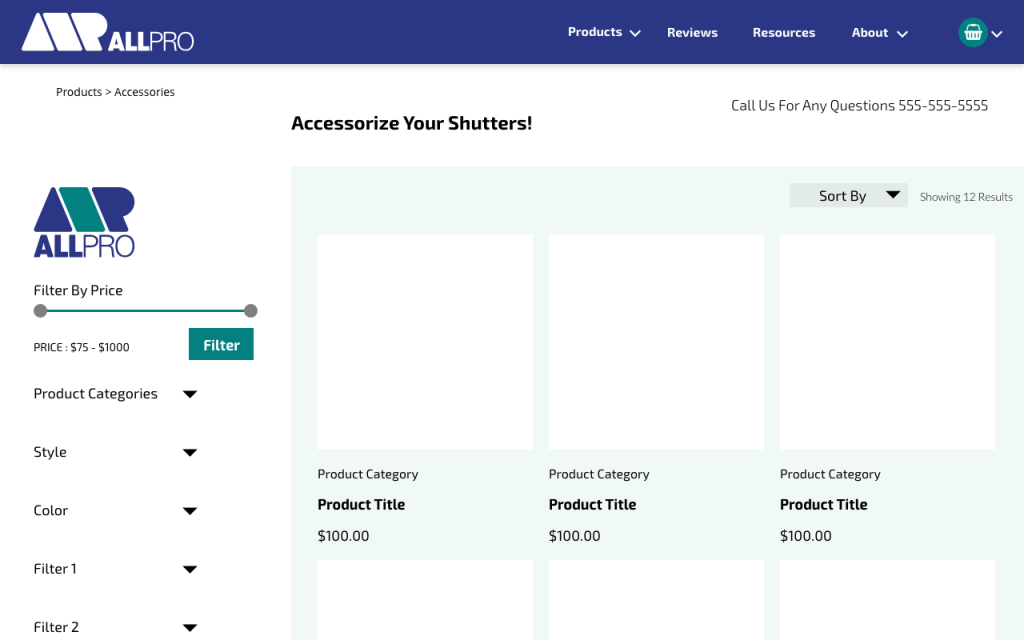Expand the About menu
1024x640 pixels.
[879, 33]
